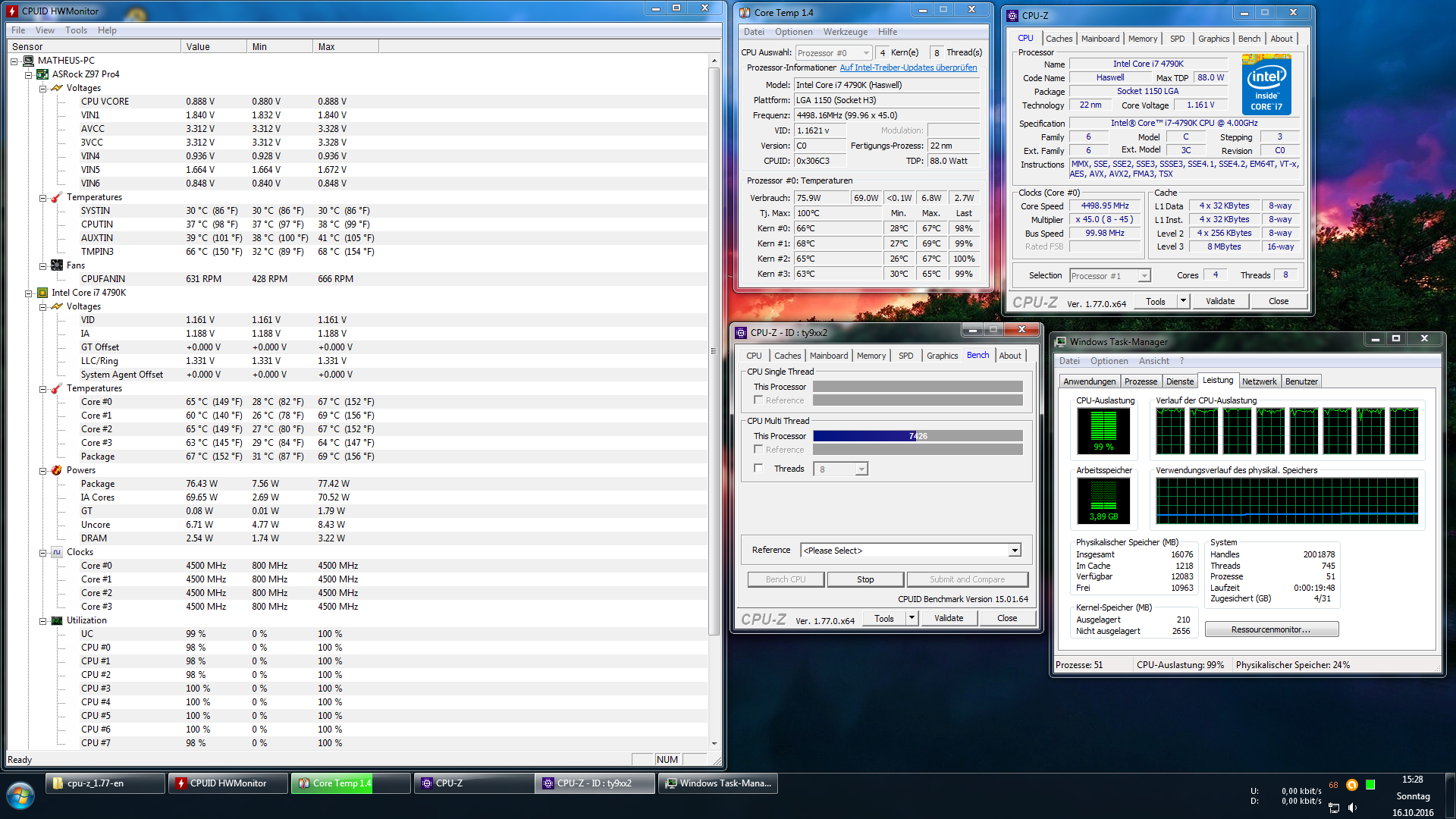Click the ASRock Z97 Pro4 motherboard icon

[x=42, y=74]
